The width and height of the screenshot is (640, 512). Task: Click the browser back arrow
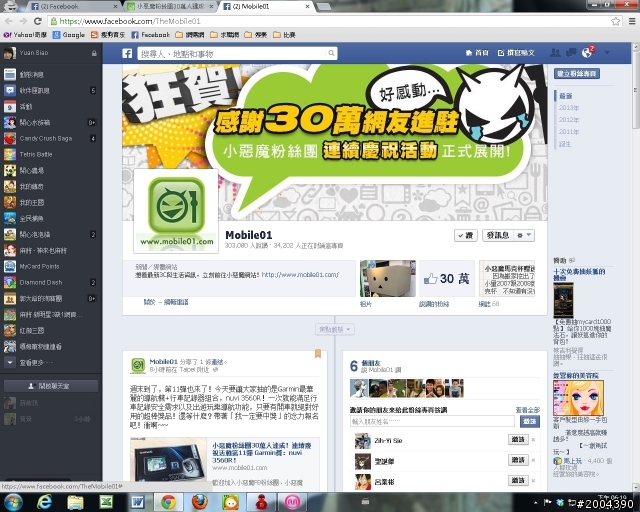(9, 21)
